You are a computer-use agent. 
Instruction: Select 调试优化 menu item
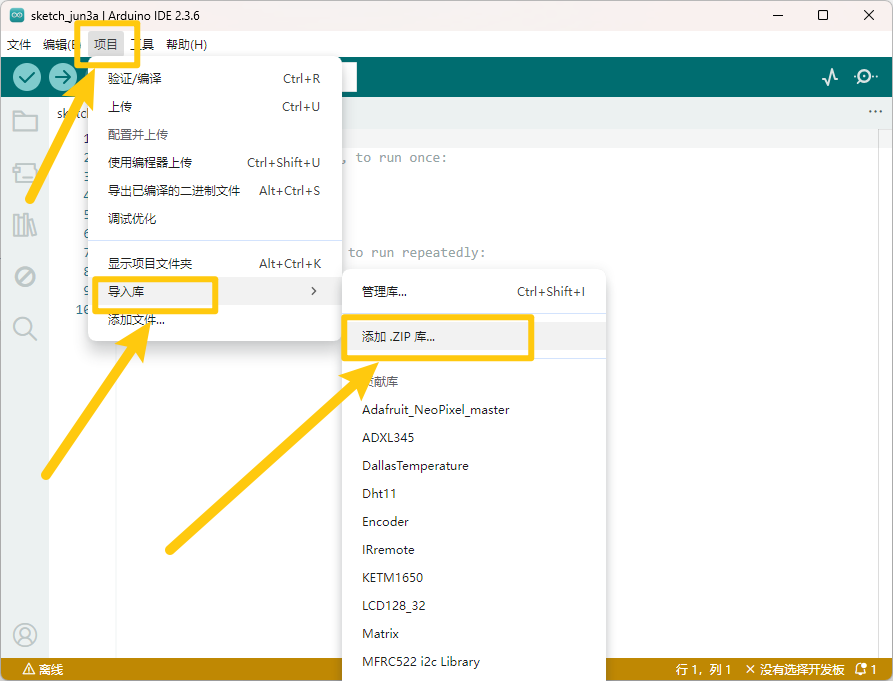tap(215, 219)
